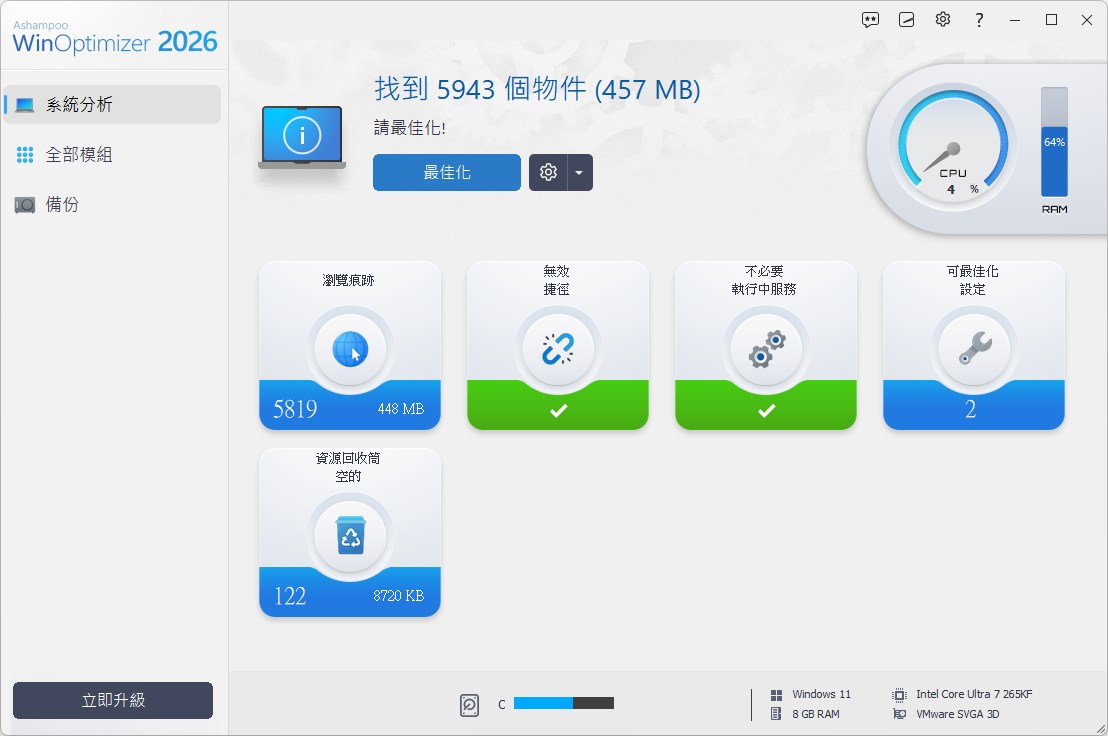
Task: Click VMware SVGA 3D text
Action: pos(957,714)
